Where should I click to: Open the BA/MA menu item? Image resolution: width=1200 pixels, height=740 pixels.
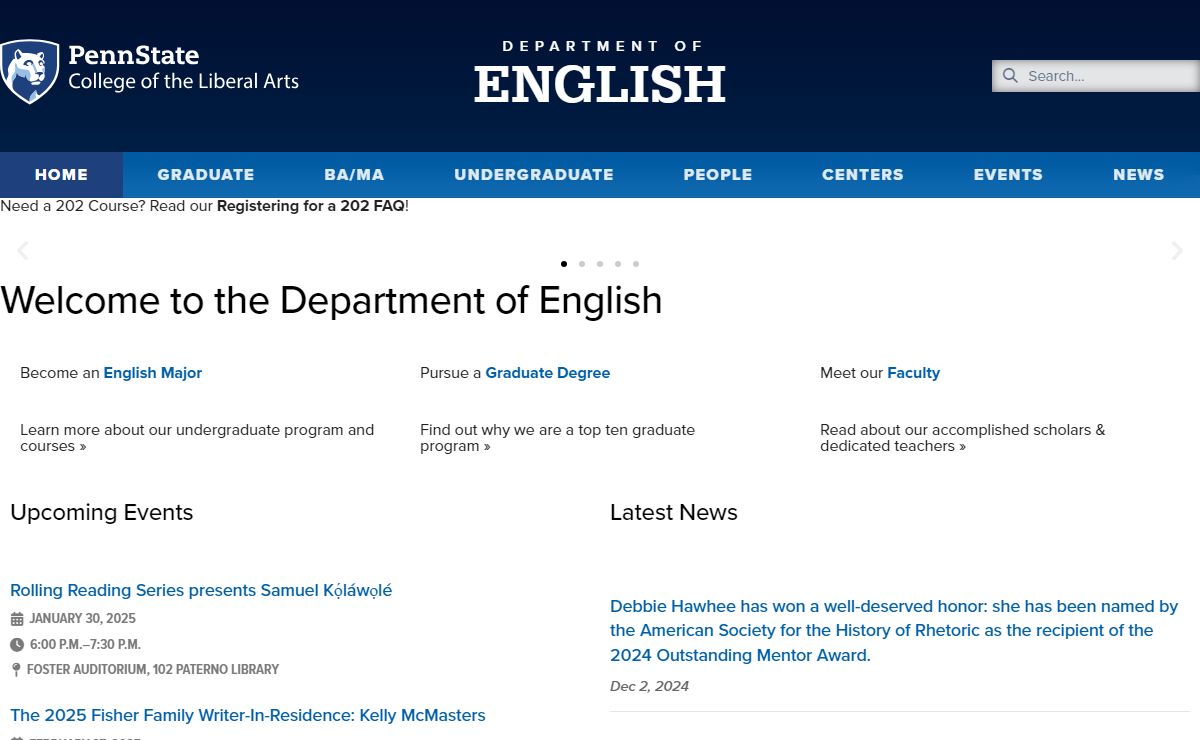tap(354, 175)
